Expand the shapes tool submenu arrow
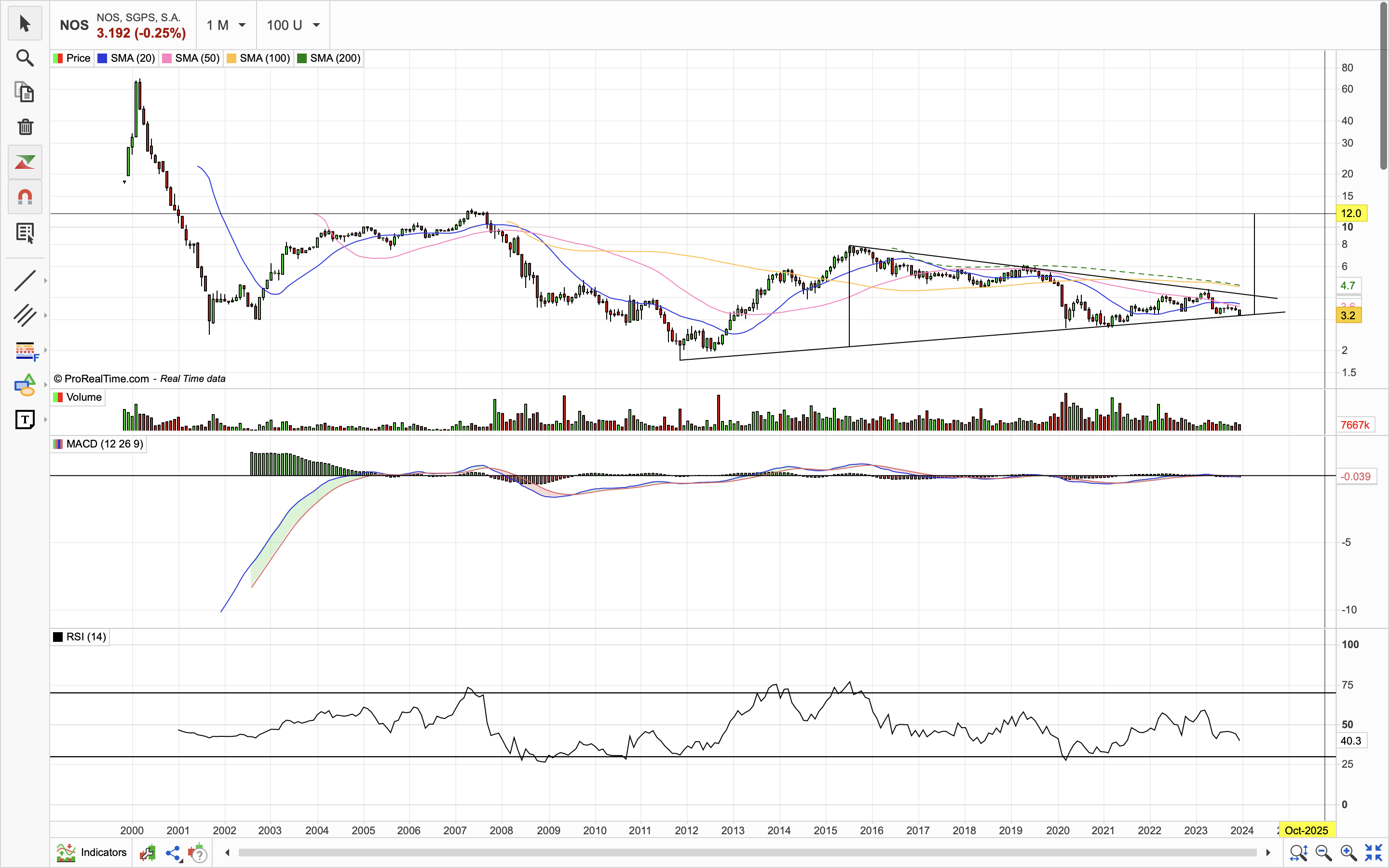The image size is (1389, 868). [x=45, y=385]
